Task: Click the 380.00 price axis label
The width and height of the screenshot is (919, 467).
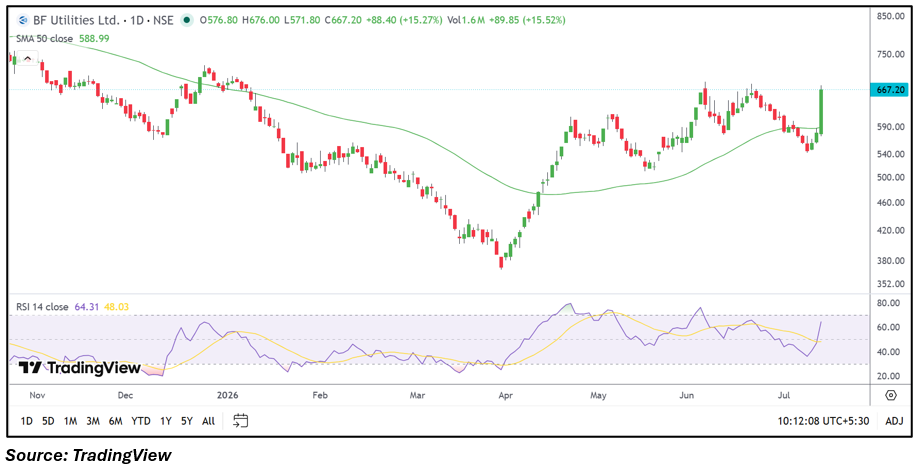Action: [891, 261]
